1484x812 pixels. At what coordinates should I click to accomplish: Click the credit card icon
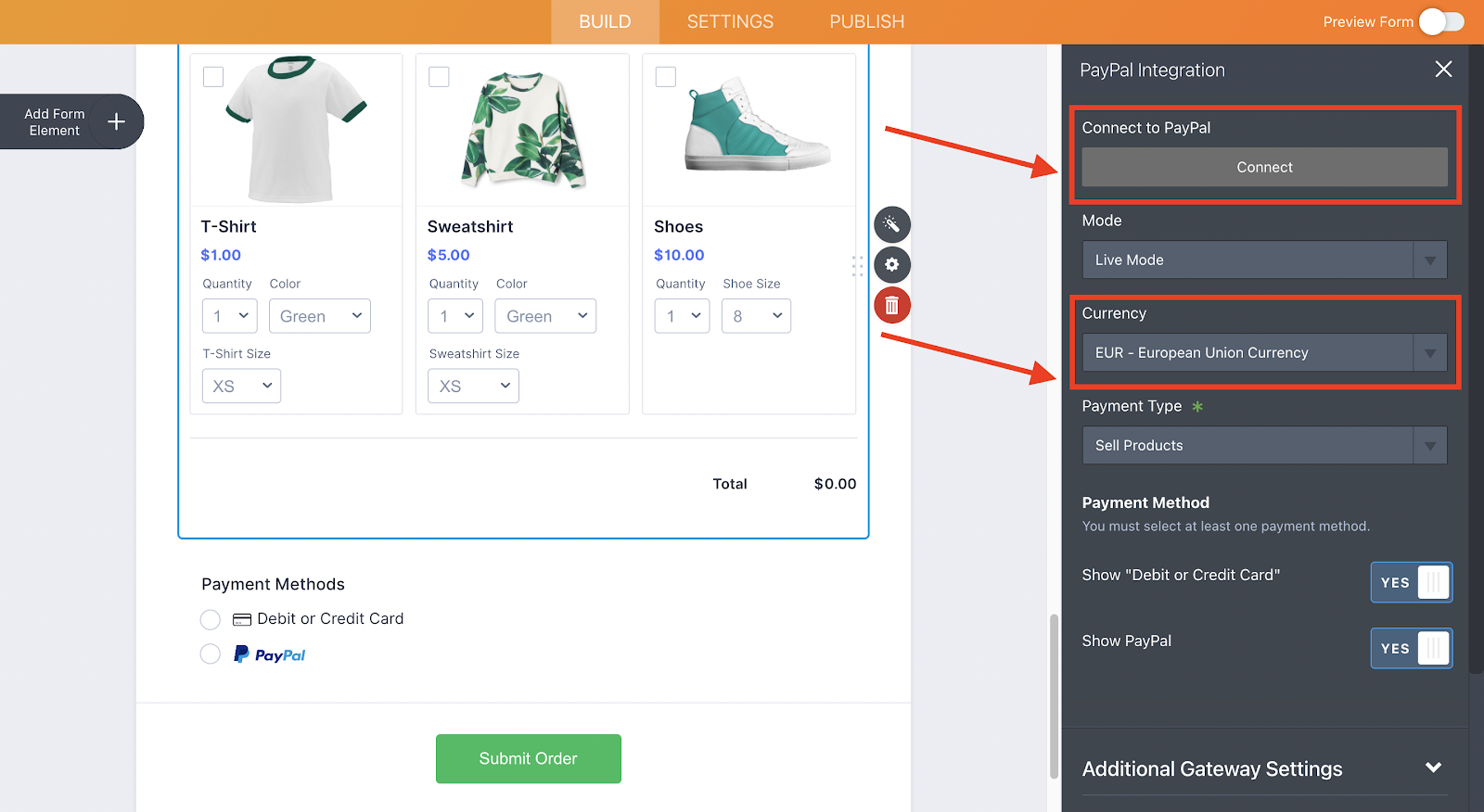pyautogui.click(x=242, y=619)
